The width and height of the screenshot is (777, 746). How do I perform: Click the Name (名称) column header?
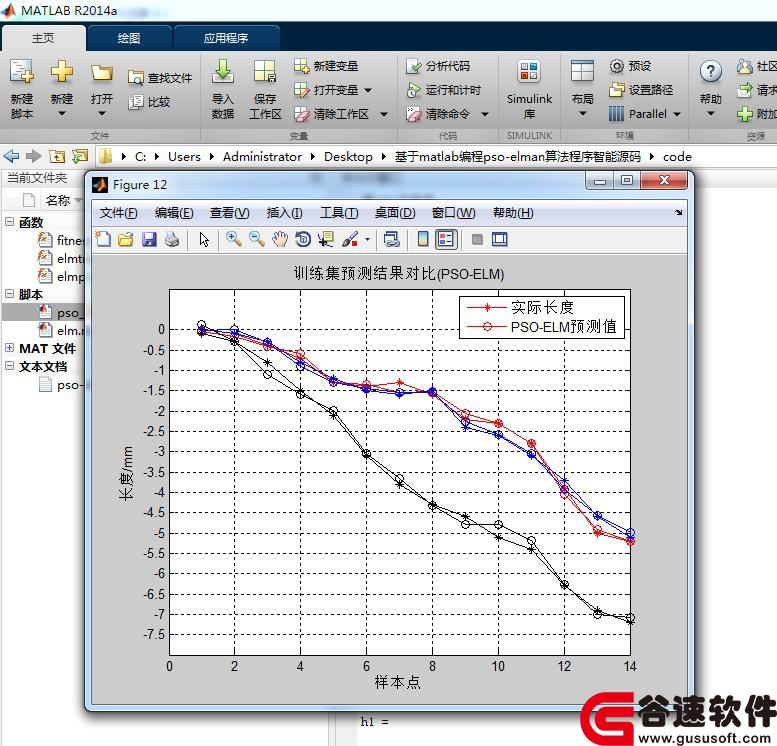pyautogui.click(x=58, y=200)
